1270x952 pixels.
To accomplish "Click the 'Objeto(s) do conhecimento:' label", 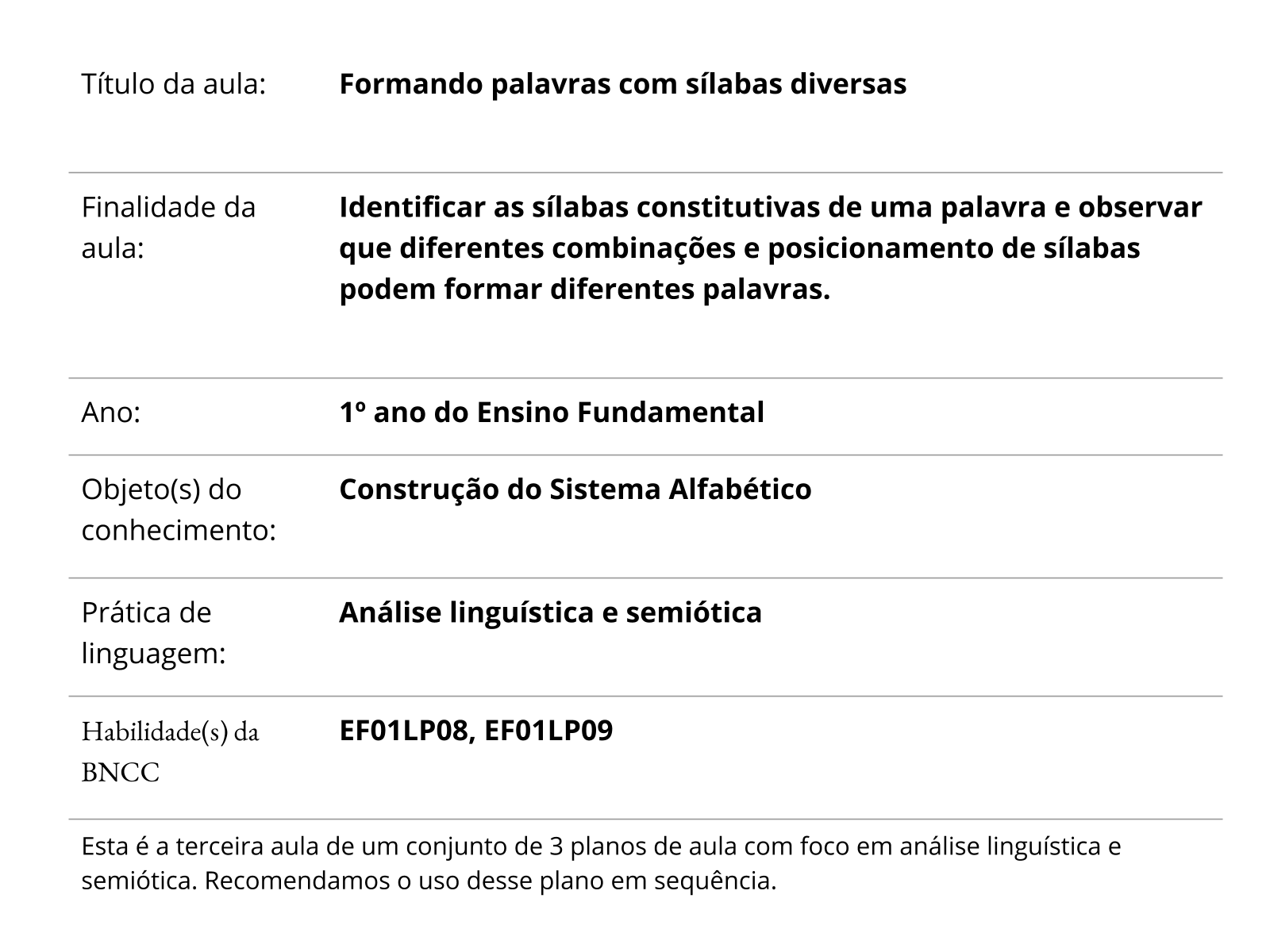I will 179,509.
